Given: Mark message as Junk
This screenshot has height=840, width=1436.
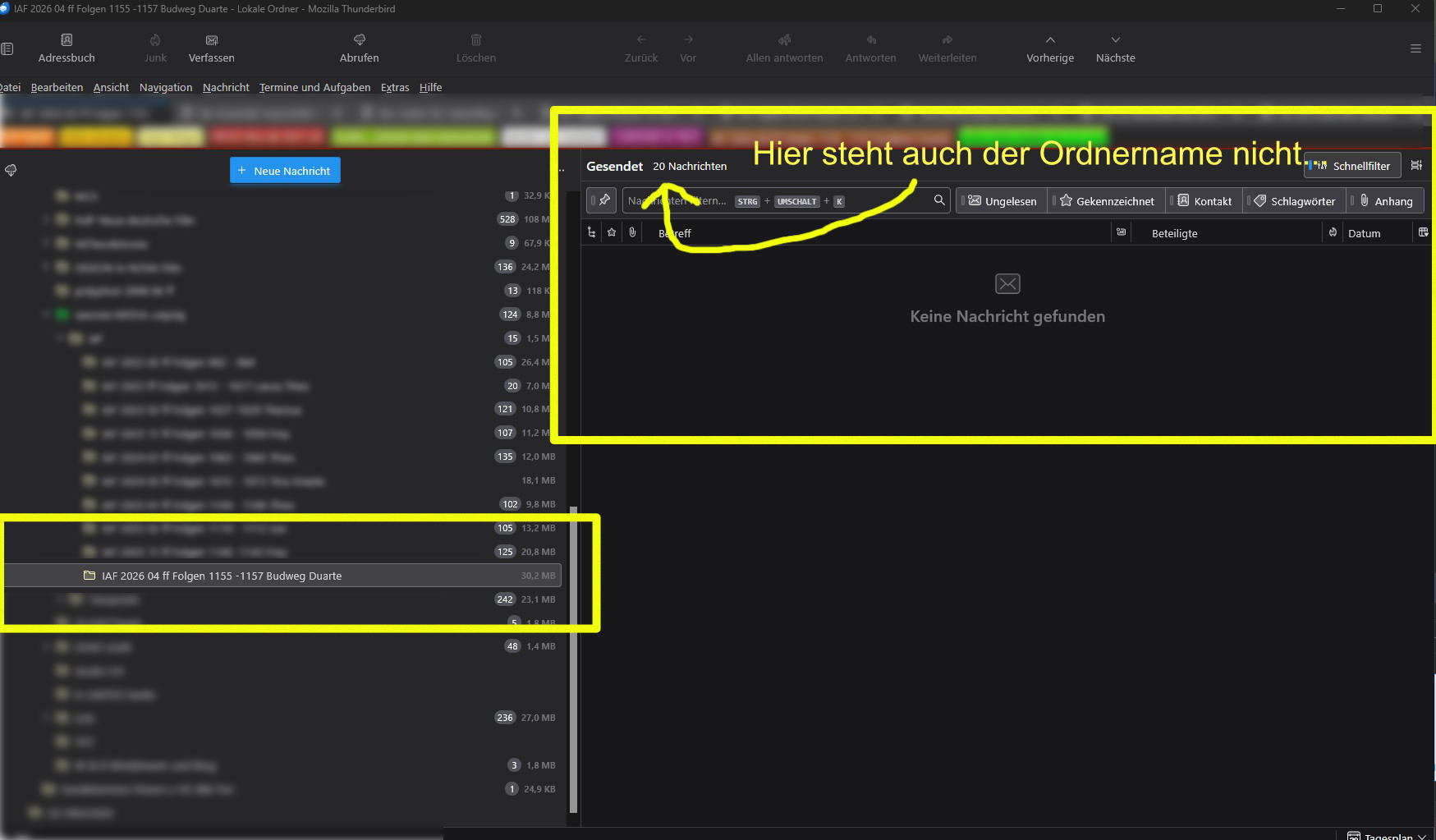Looking at the screenshot, I should [x=155, y=48].
